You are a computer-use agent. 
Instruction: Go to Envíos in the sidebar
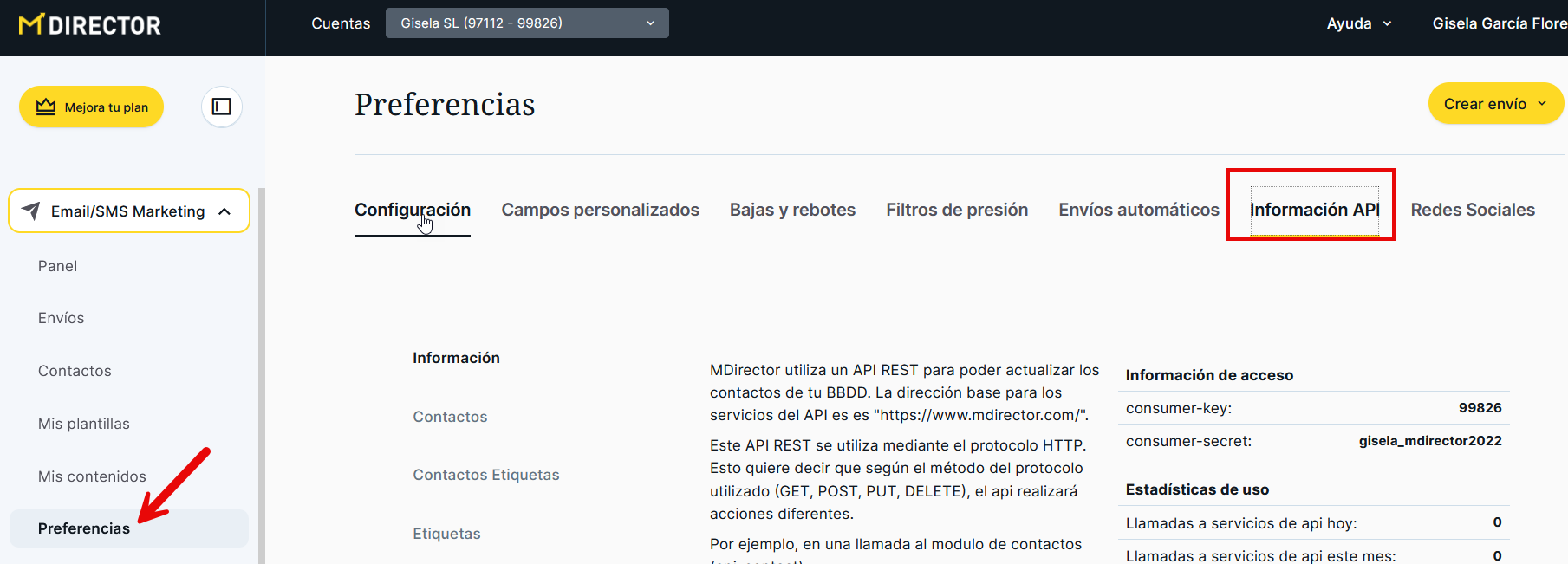click(61, 318)
